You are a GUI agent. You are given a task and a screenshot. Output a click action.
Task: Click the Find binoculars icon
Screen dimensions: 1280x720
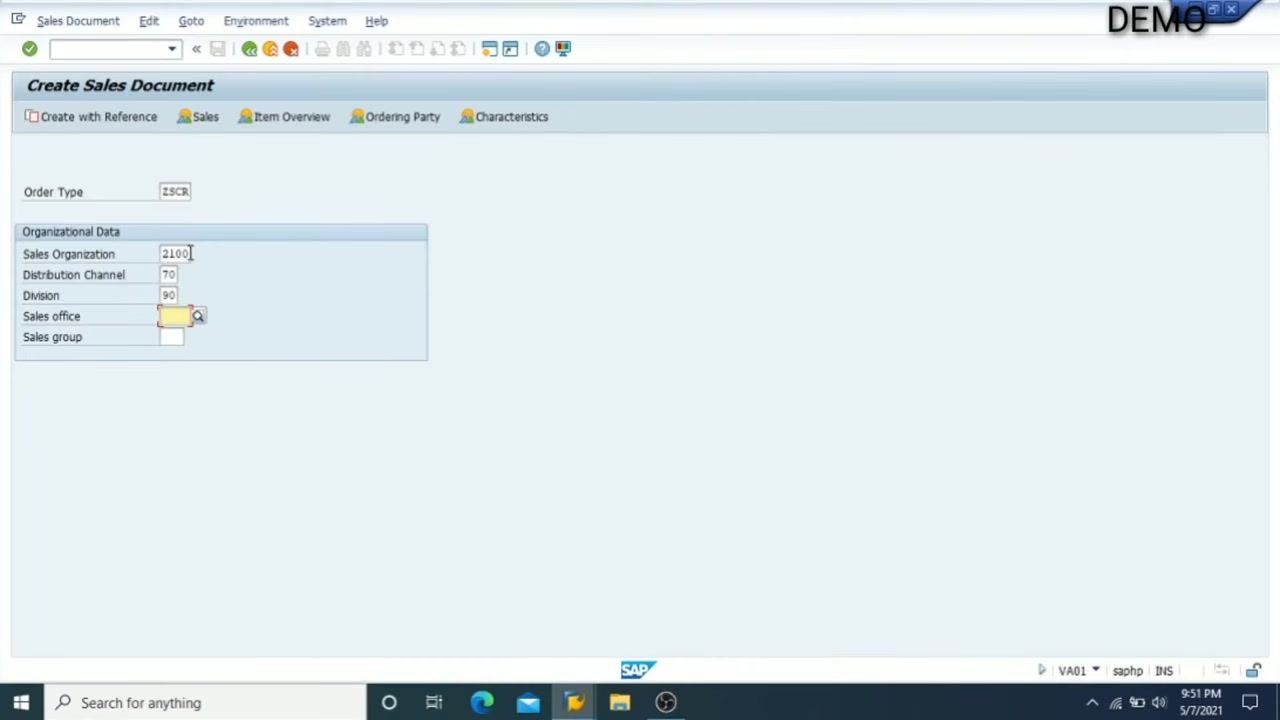[x=343, y=49]
